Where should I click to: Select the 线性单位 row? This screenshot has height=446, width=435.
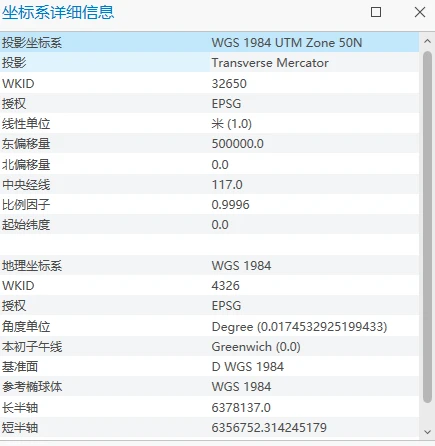tap(209, 124)
